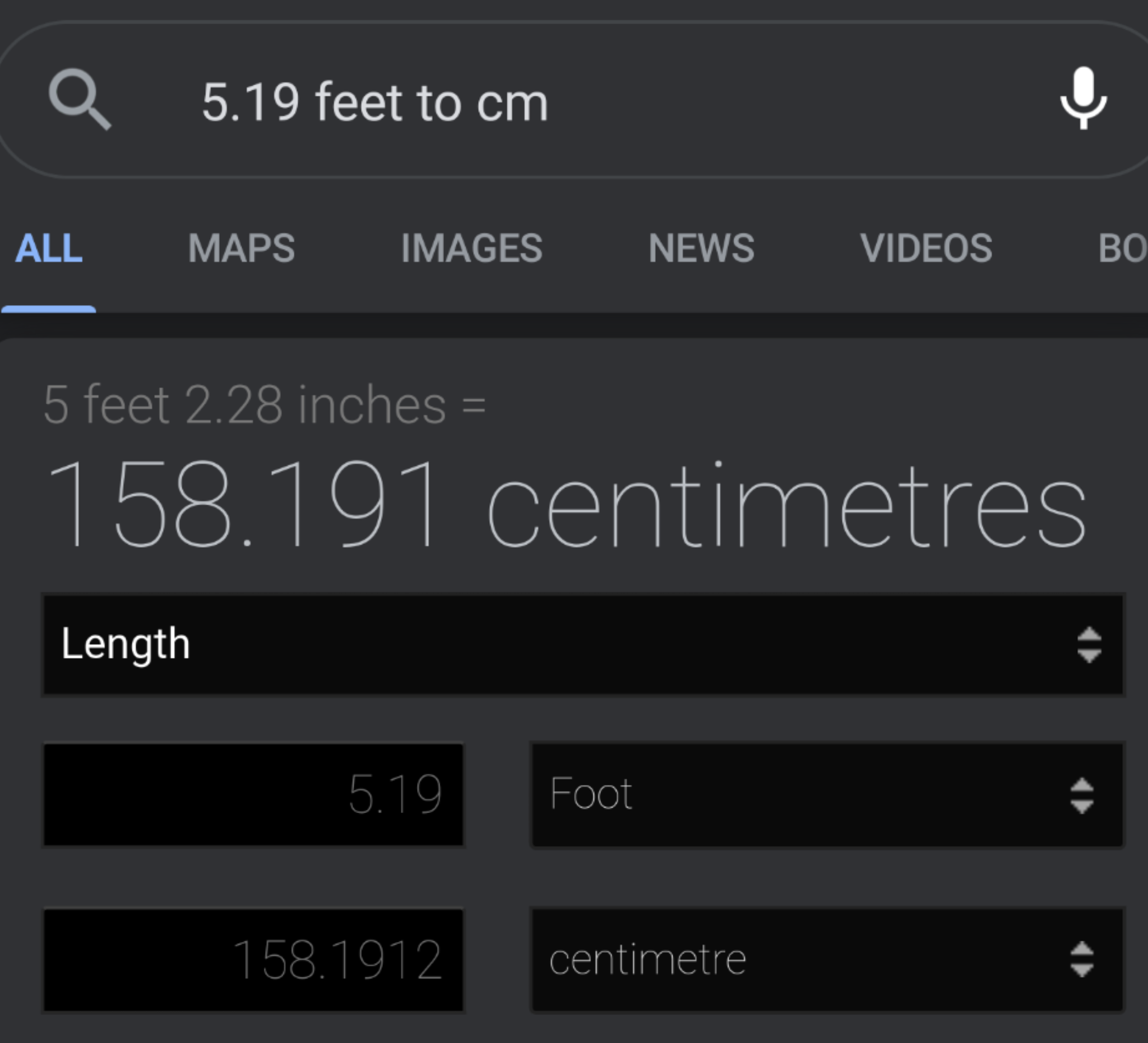1148x1043 pixels.
Task: Focus the 158.1912 centimetre value field
Action: tap(253, 960)
